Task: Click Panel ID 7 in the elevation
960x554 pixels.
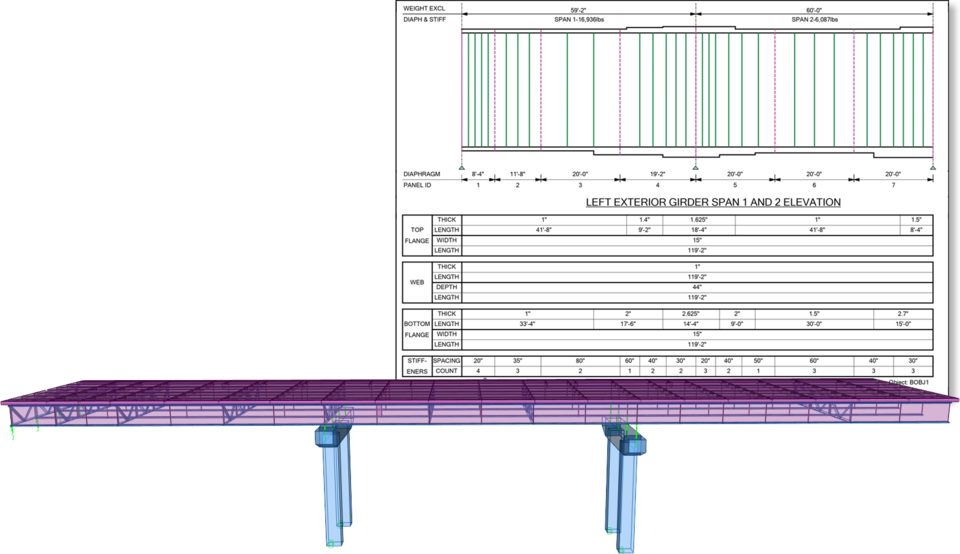Action: 893,185
